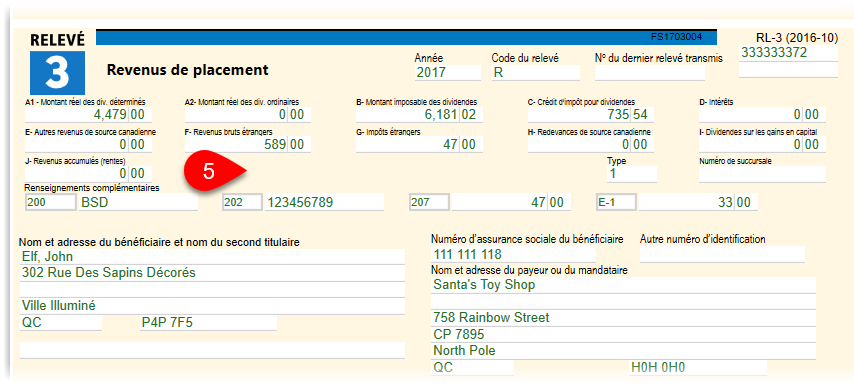854x387 pixels.
Task: Click the postal code field P4P 7F5
Action: 209,323
